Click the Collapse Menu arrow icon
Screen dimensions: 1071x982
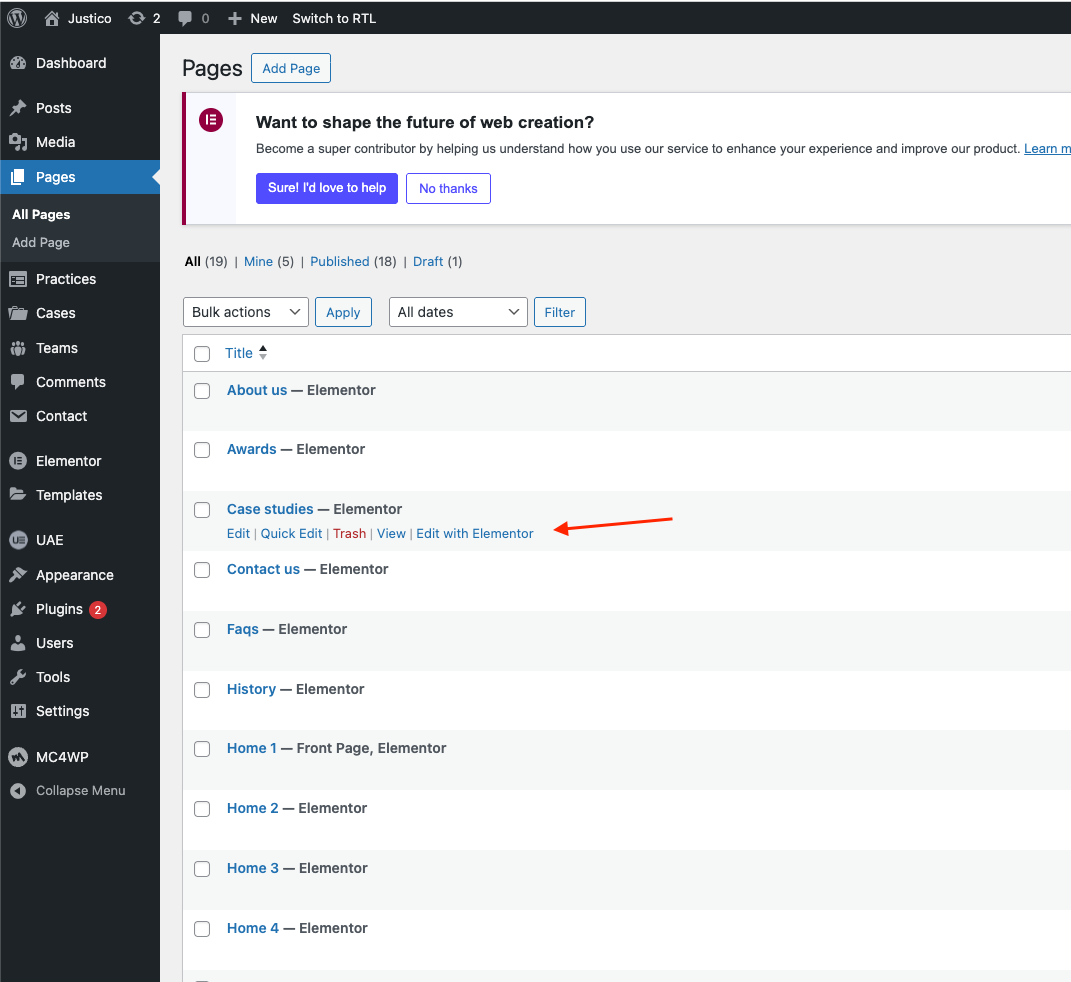coord(18,790)
